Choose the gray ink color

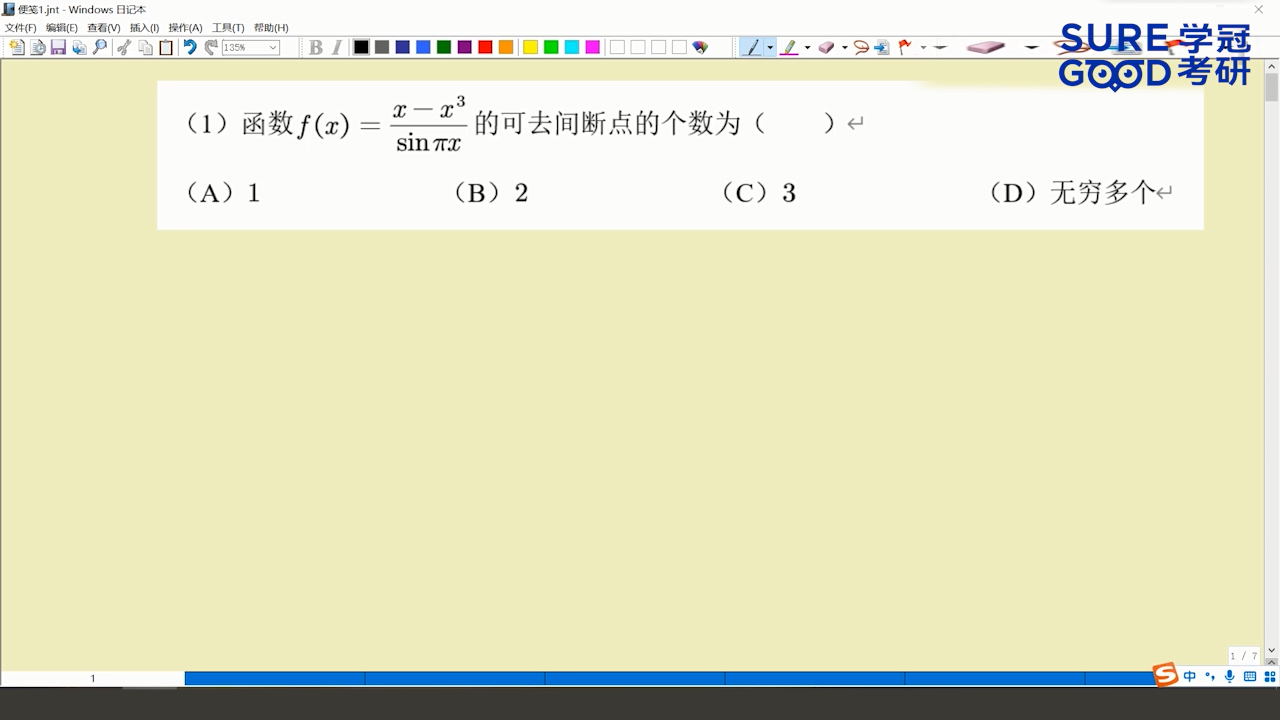click(x=382, y=47)
